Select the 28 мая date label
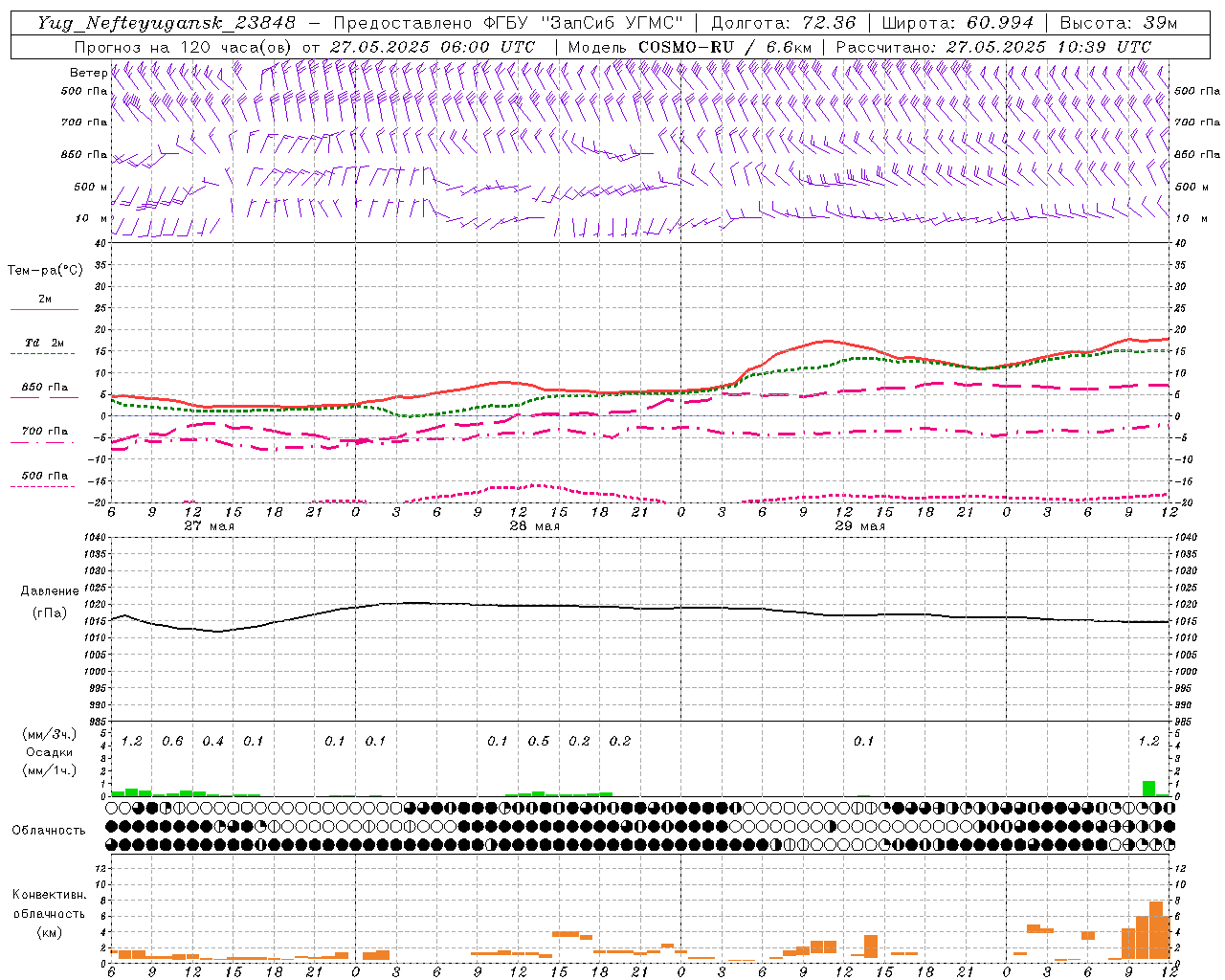The image size is (1225, 980). click(x=535, y=526)
